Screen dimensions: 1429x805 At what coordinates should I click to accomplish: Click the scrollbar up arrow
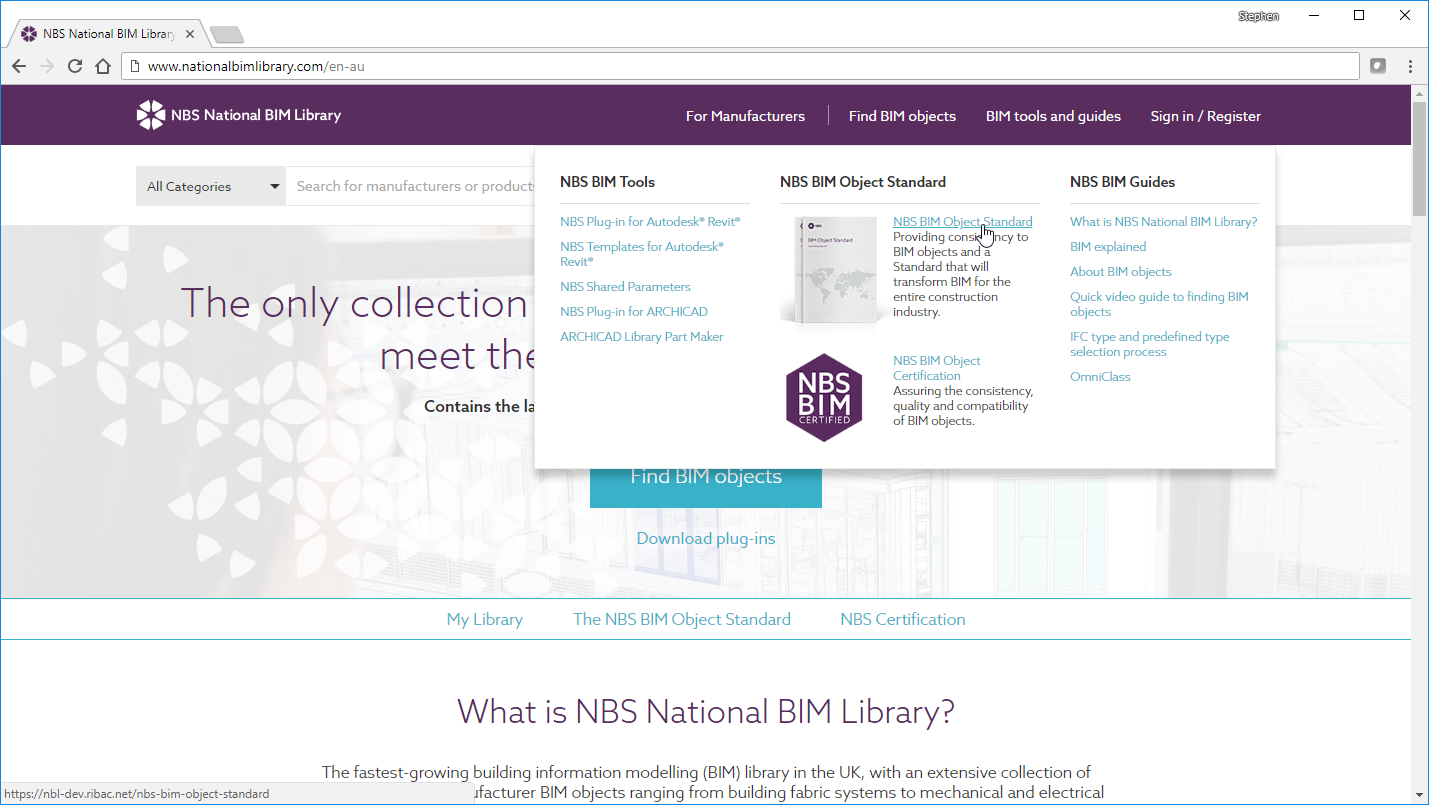[x=1419, y=93]
